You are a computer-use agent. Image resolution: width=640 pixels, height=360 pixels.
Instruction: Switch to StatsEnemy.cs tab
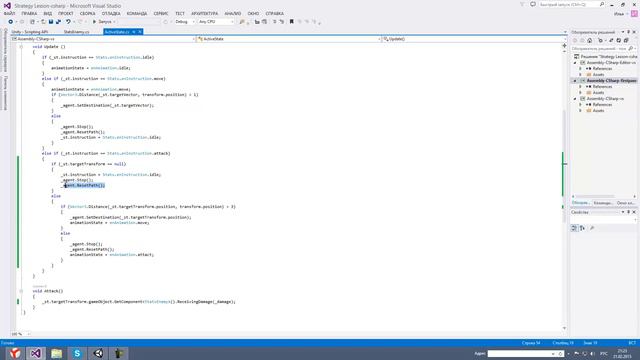(76, 32)
